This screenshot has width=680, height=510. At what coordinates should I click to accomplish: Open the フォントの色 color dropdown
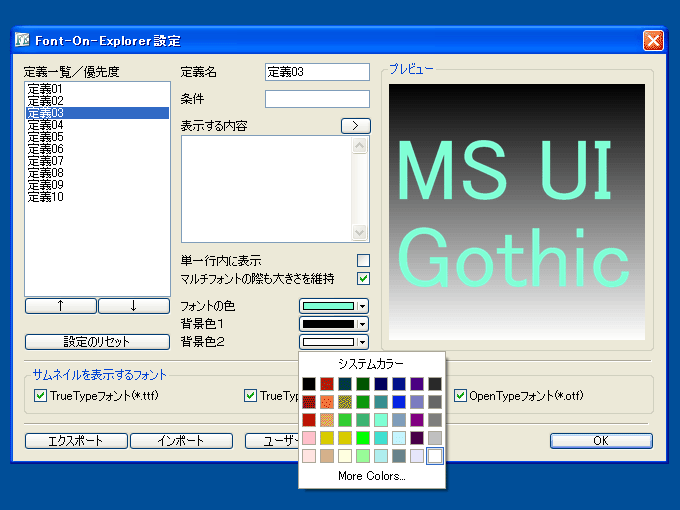(x=334, y=306)
